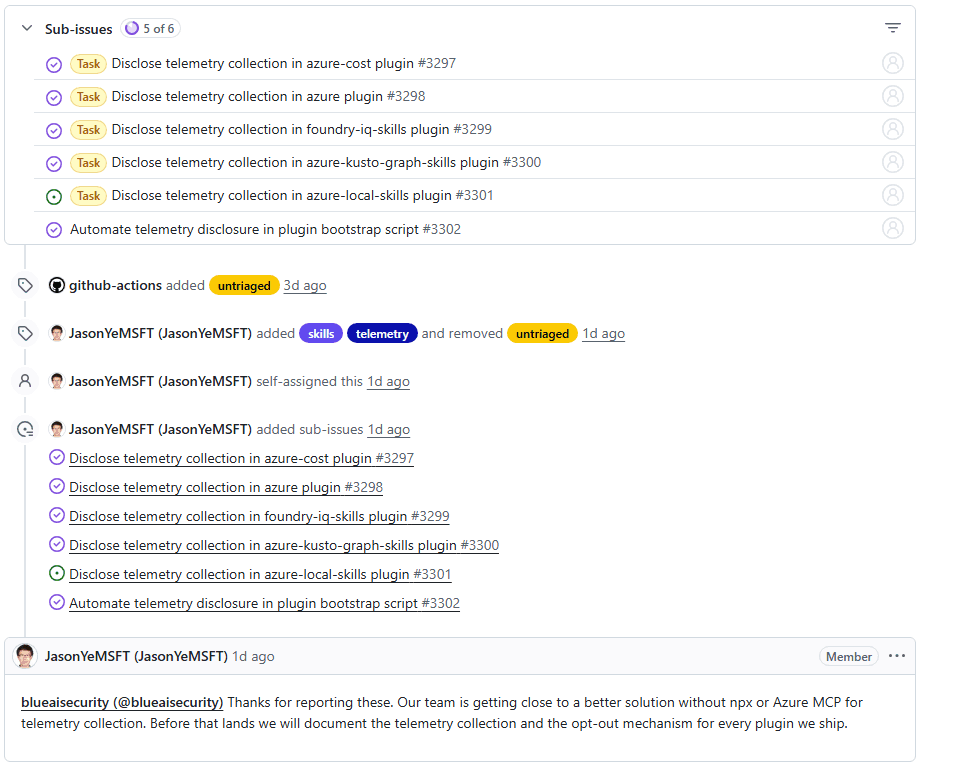
Task: Open sub-issue foundry-iq-skills plugin #3299 in list
Action: pyautogui.click(x=301, y=130)
